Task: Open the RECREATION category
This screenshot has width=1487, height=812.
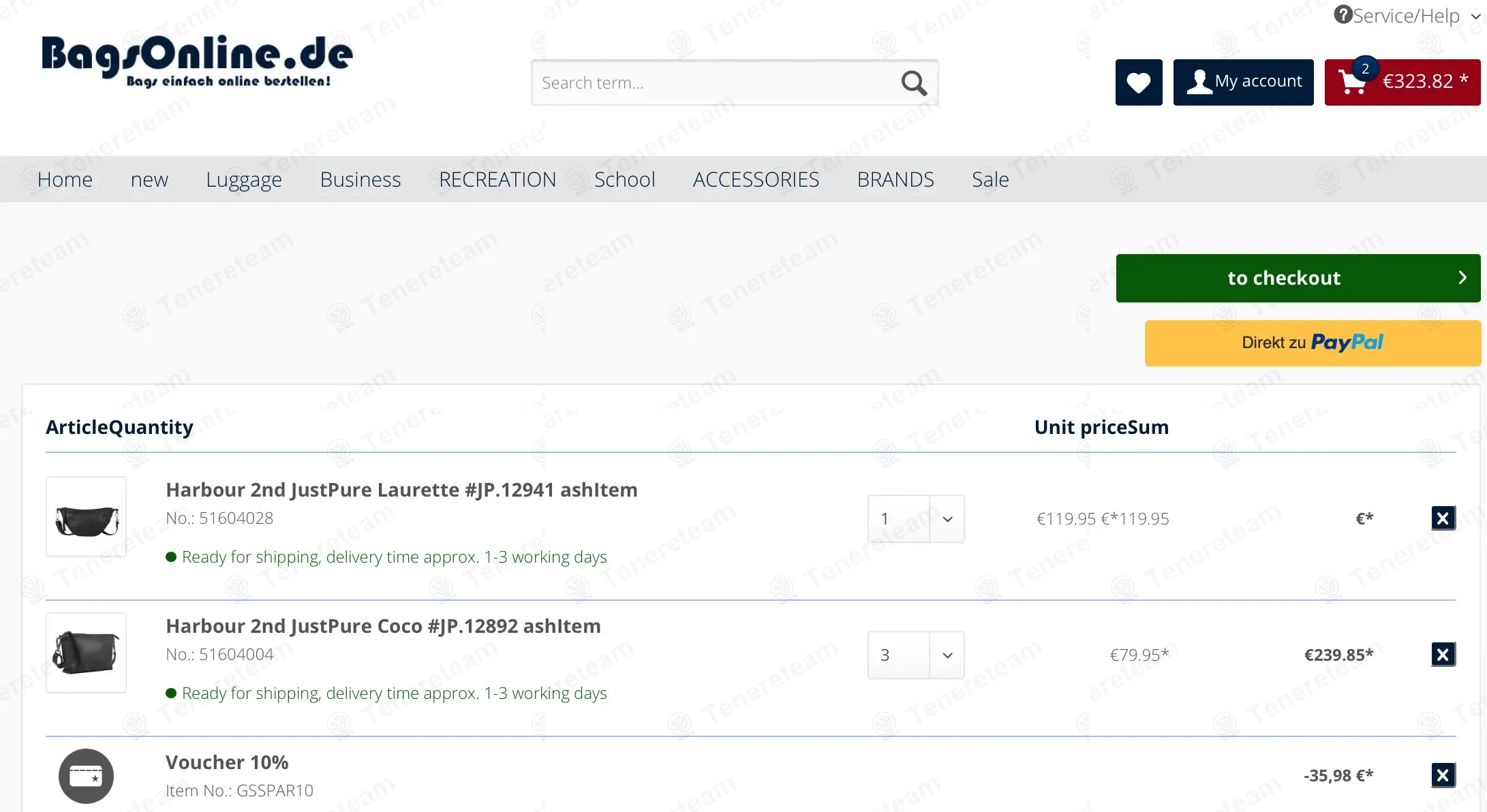Action: [x=497, y=179]
